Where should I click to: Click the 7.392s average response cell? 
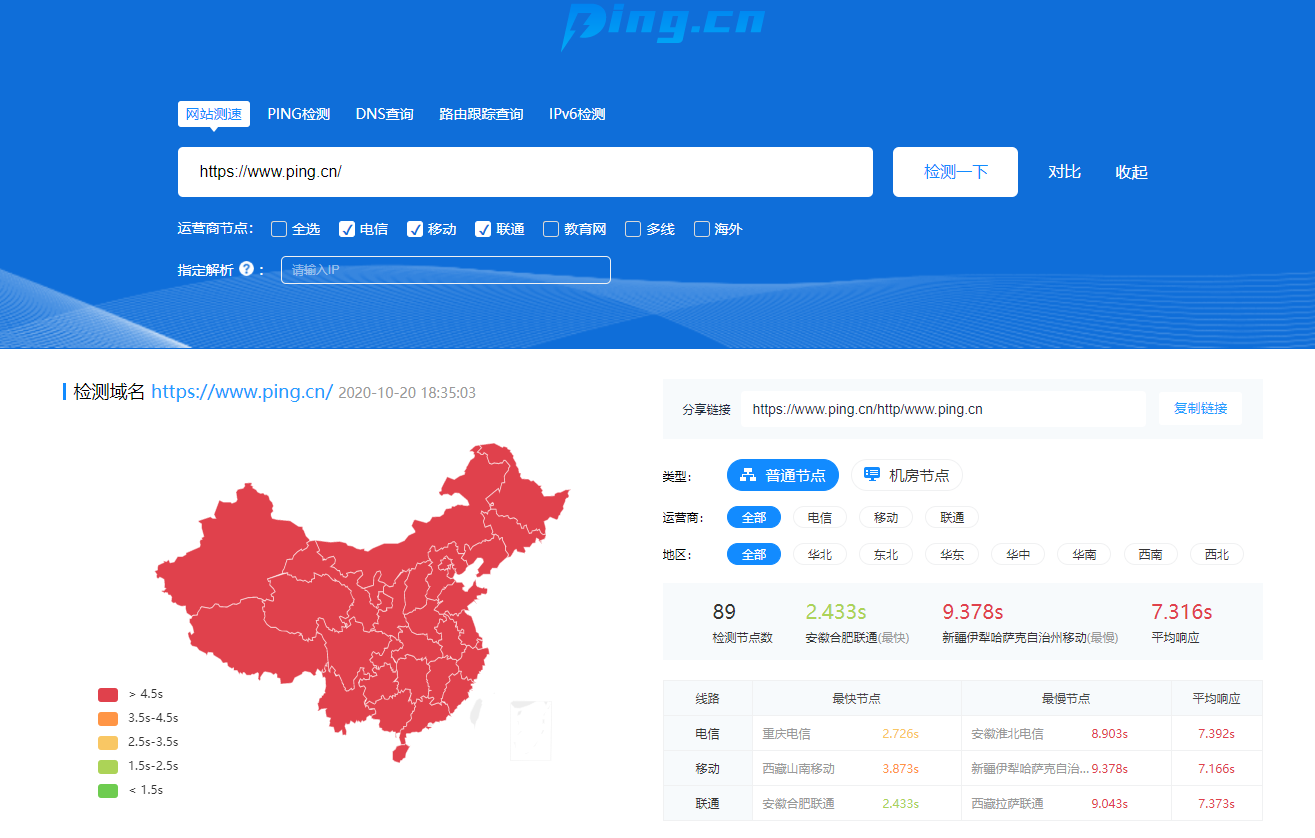click(x=1216, y=734)
